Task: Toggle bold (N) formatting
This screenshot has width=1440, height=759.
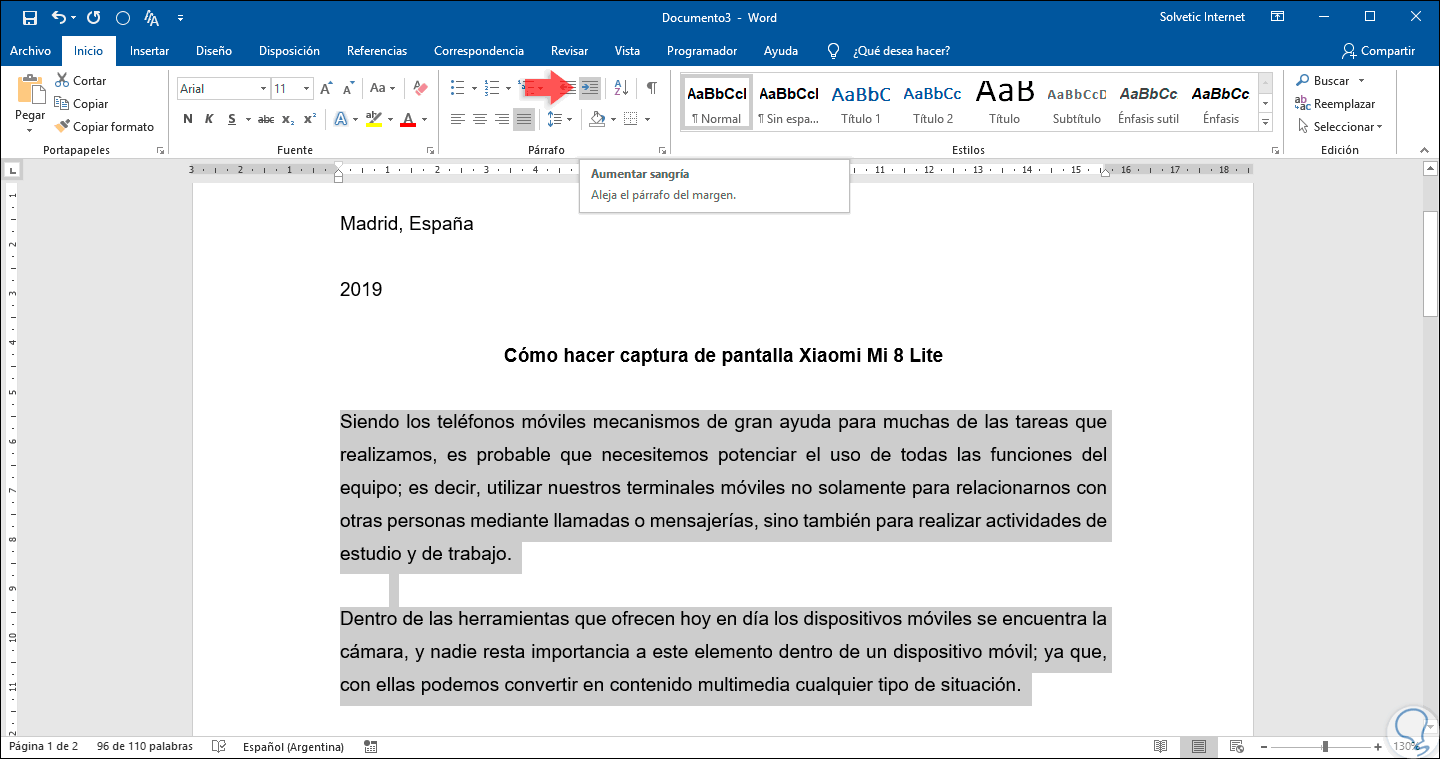Action: (x=188, y=120)
